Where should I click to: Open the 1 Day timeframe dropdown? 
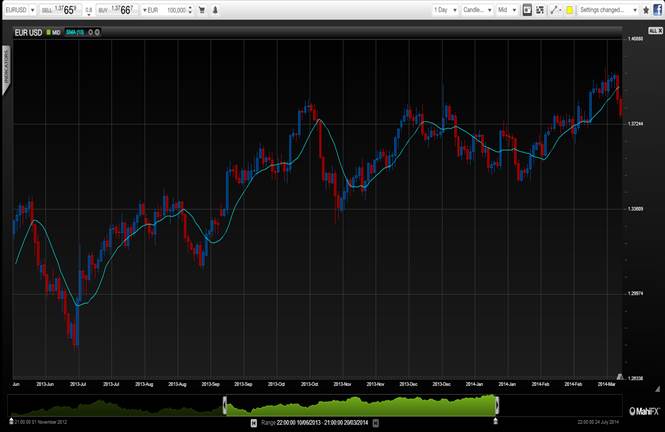(444, 9)
